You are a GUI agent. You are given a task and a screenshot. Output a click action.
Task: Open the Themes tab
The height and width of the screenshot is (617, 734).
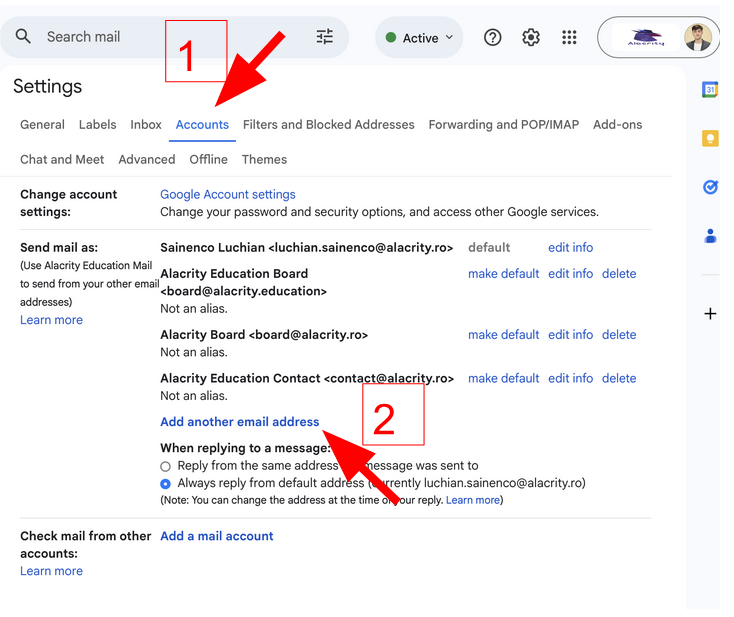(x=264, y=160)
